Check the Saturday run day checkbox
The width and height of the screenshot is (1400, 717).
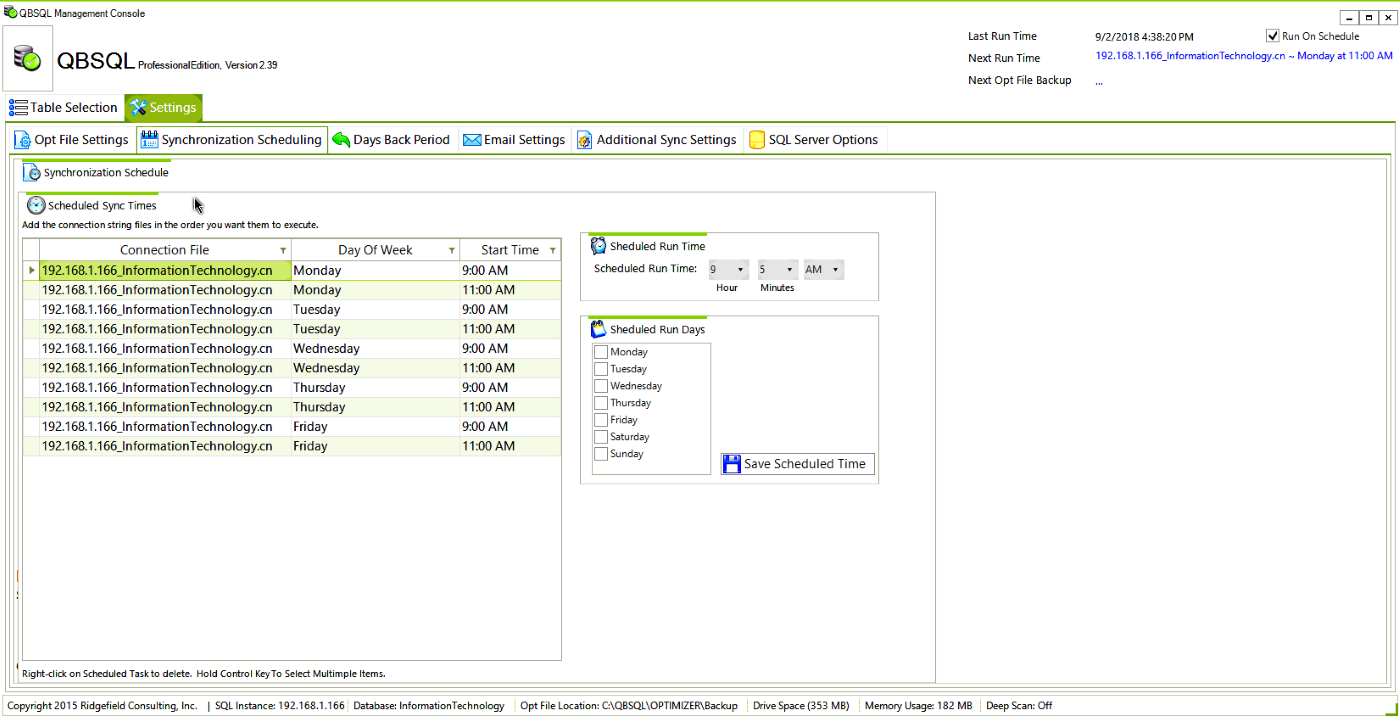click(x=601, y=437)
